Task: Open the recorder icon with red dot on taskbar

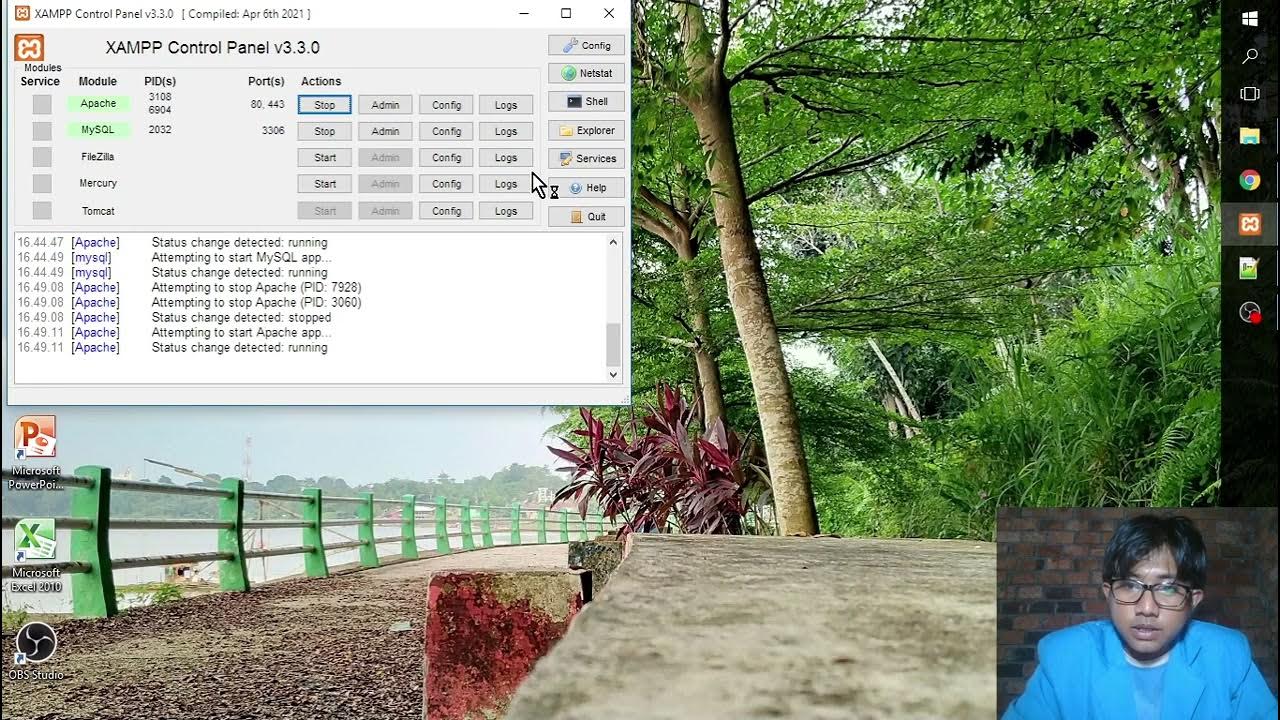Action: [1250, 312]
